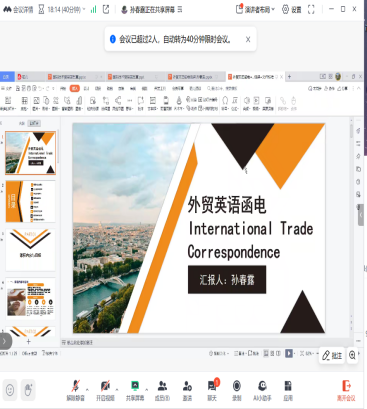Open the chat (聊天) panel
Image resolution: width=367 pixels, height=409 pixels.
pyautogui.click(x=212, y=390)
